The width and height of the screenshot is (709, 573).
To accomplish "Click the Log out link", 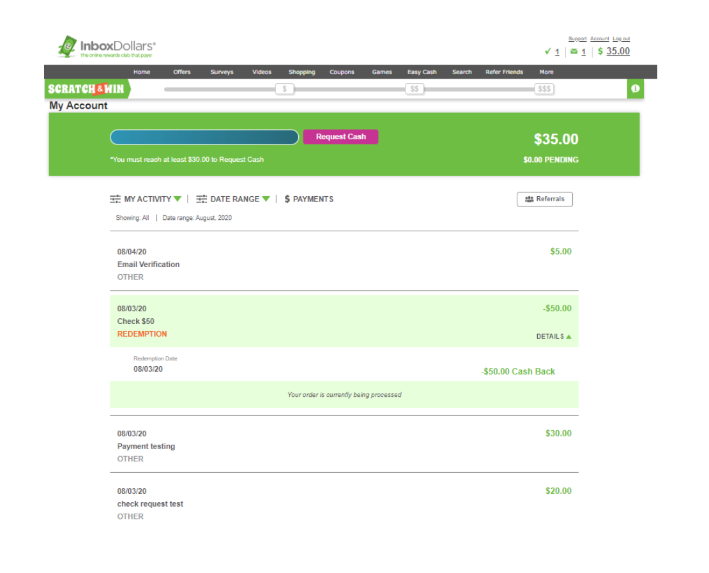I will point(621,38).
